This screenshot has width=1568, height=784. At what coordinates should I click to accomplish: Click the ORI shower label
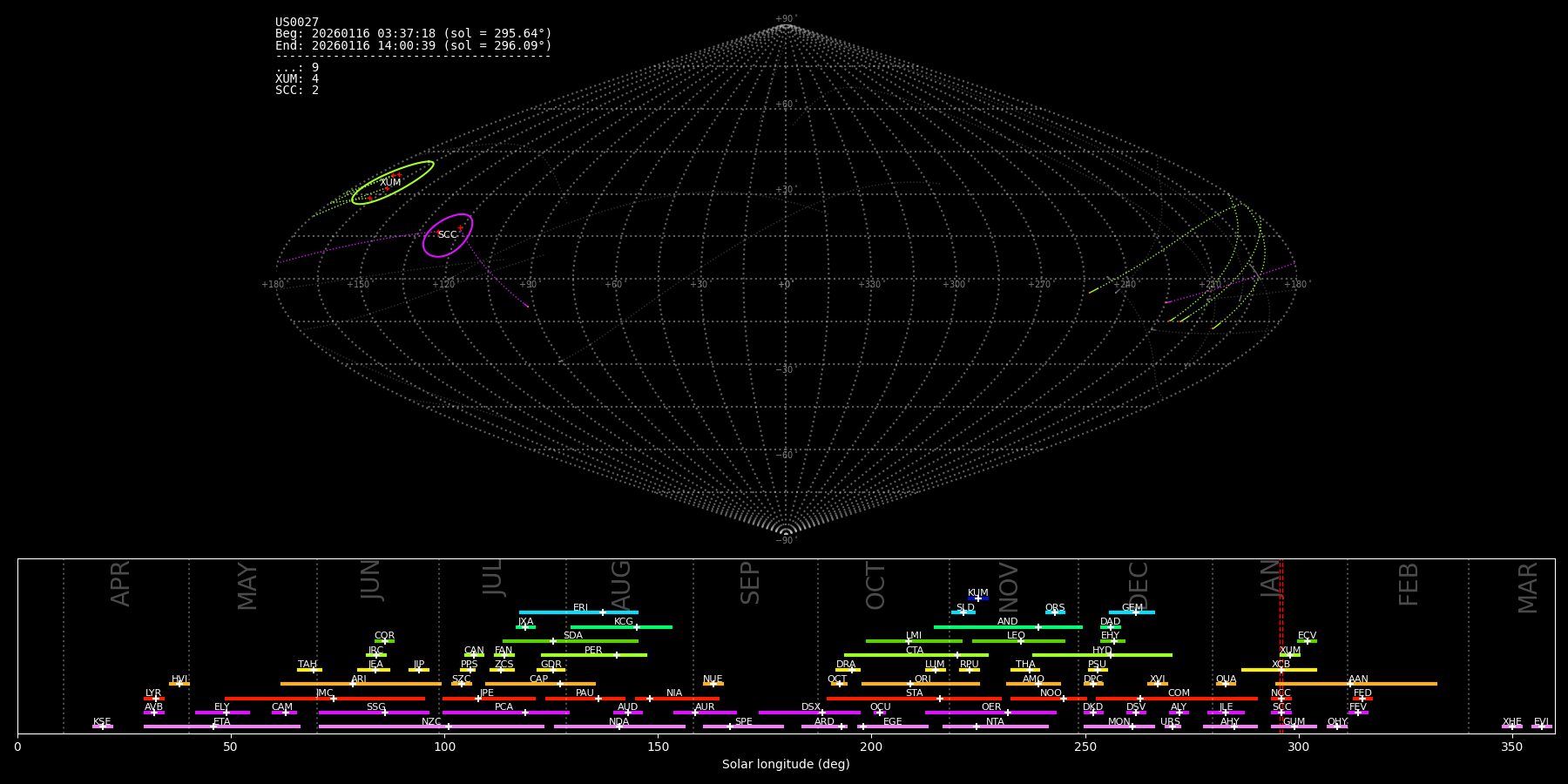pyautogui.click(x=923, y=679)
